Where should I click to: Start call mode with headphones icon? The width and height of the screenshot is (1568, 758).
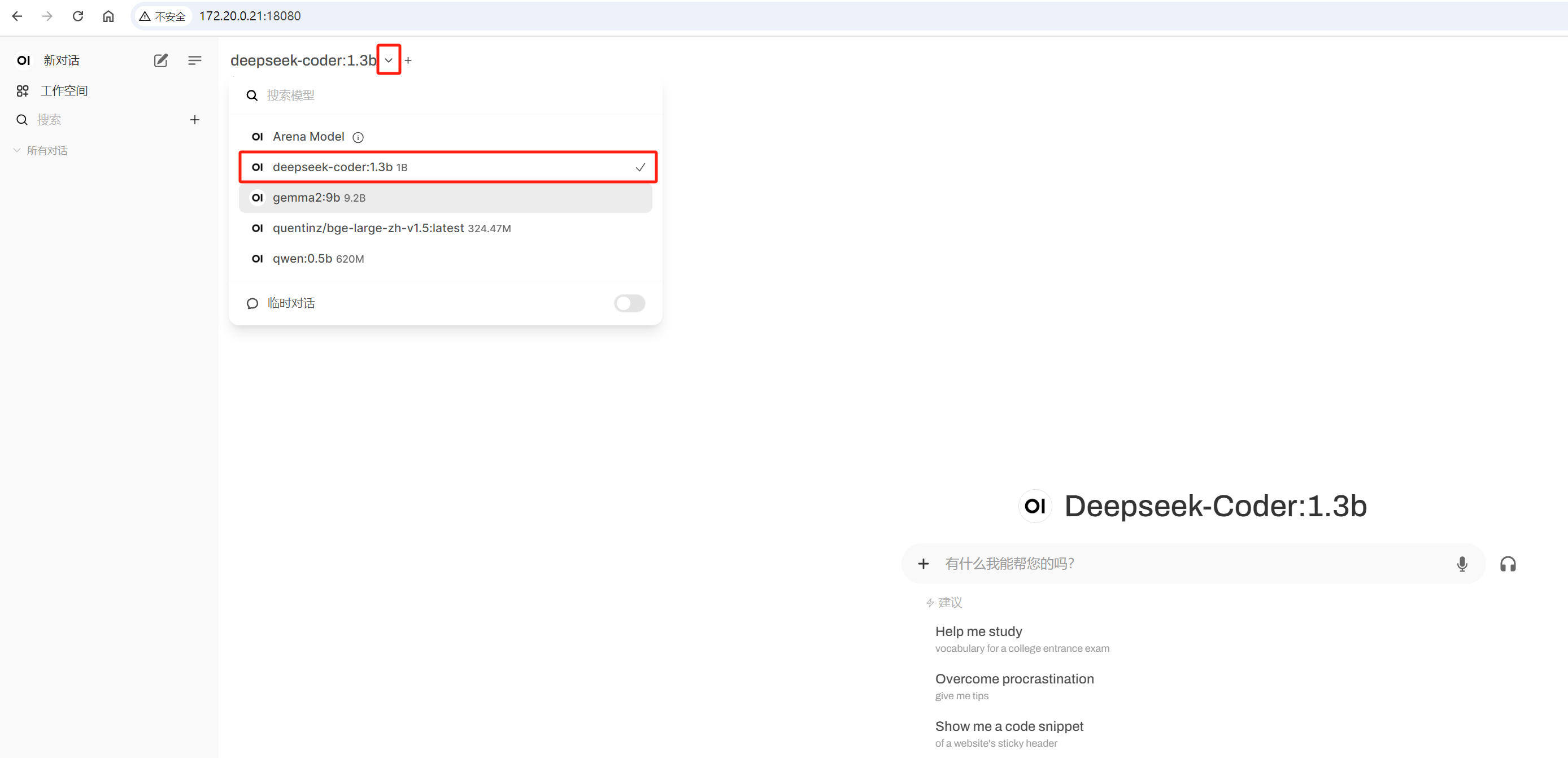pyautogui.click(x=1508, y=564)
